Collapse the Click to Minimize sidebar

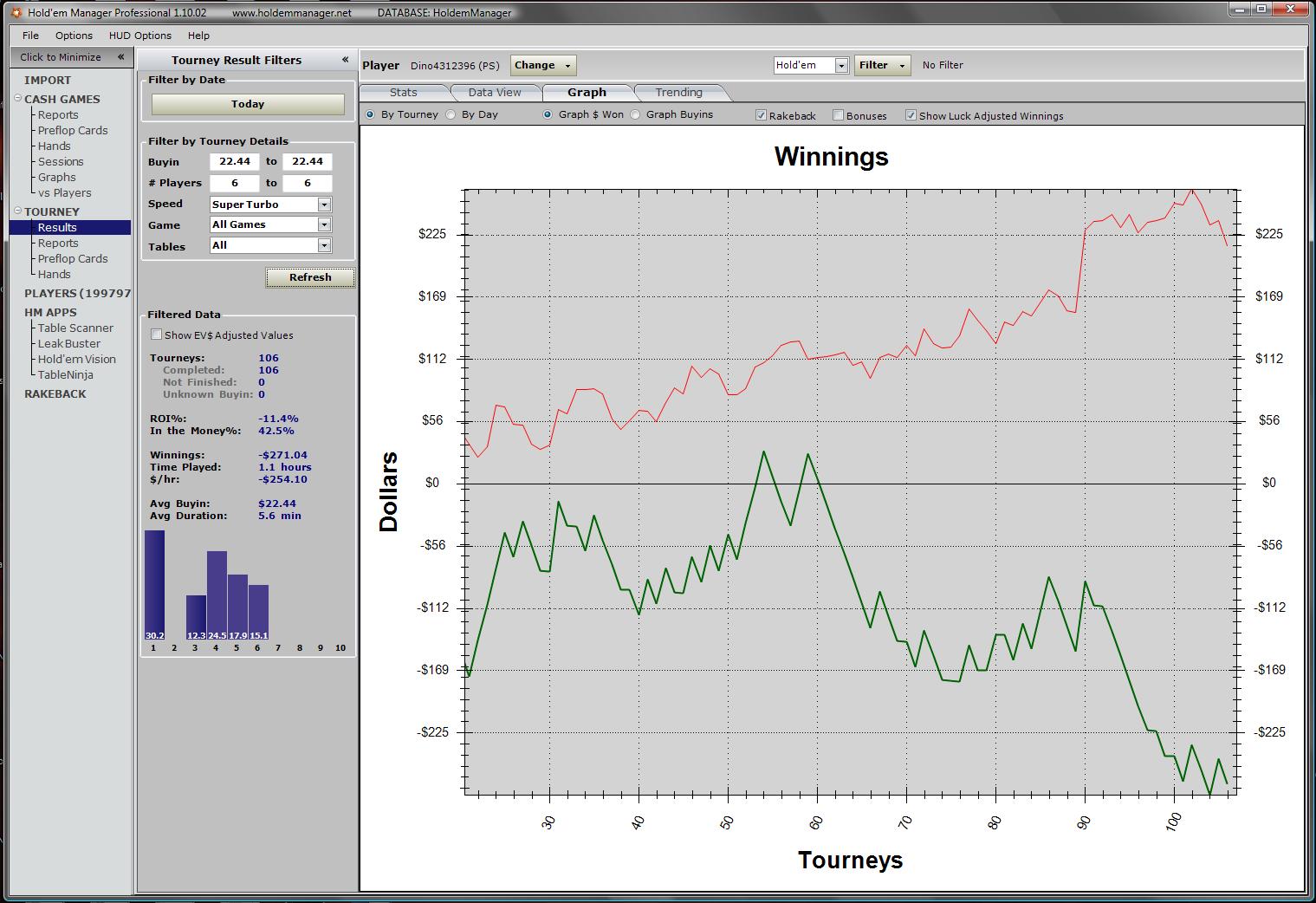click(x=120, y=57)
